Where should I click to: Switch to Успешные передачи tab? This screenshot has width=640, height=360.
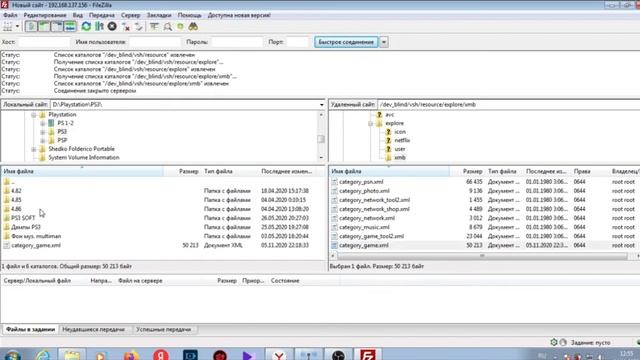163,329
